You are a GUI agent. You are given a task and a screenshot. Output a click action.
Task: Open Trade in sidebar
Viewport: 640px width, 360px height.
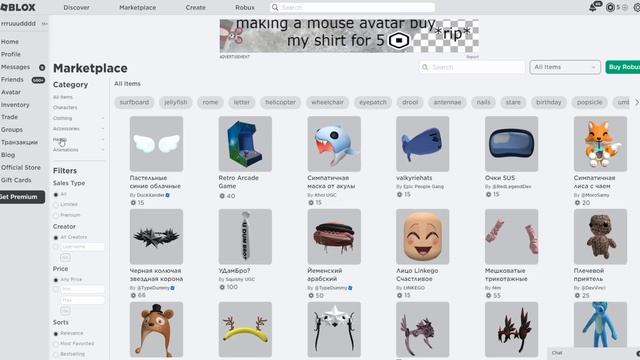(9, 117)
